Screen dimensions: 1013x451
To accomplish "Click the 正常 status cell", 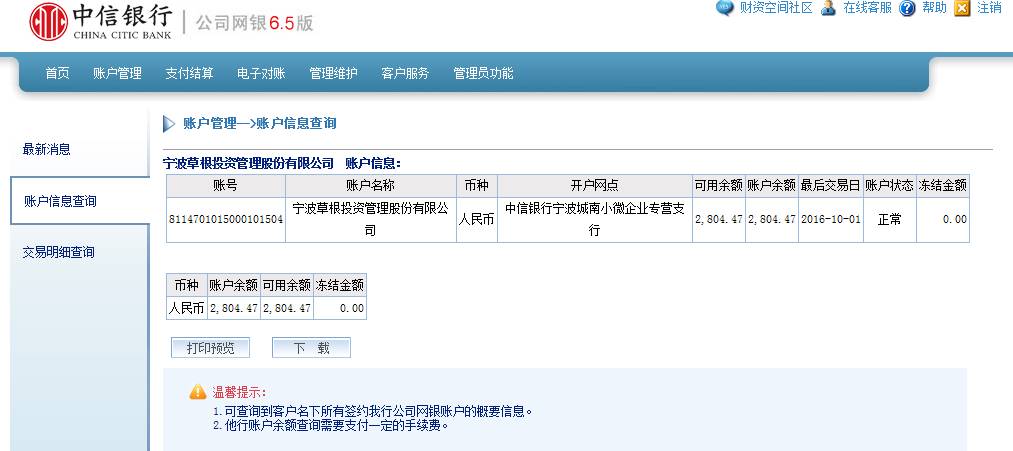I will pos(890,219).
